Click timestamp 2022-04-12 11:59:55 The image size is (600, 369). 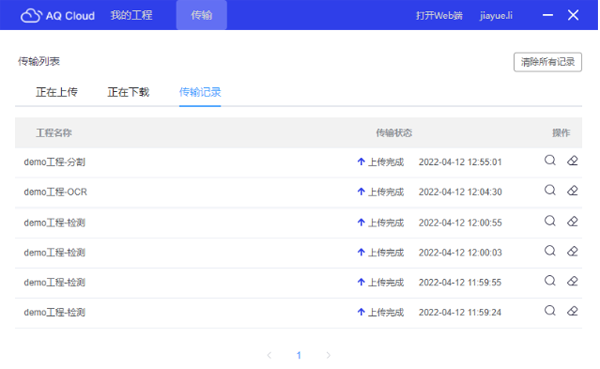click(460, 282)
